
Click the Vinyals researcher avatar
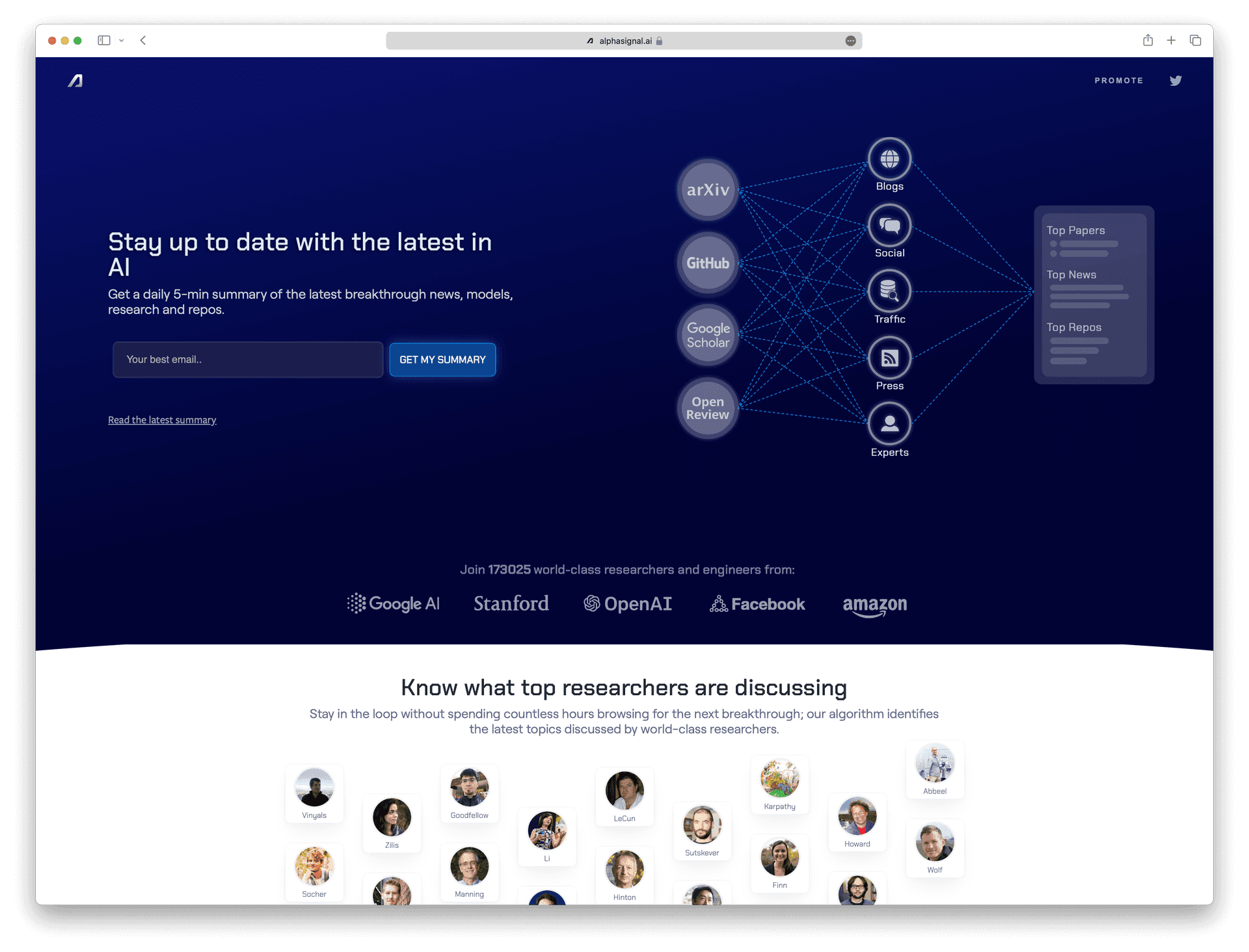tap(314, 787)
